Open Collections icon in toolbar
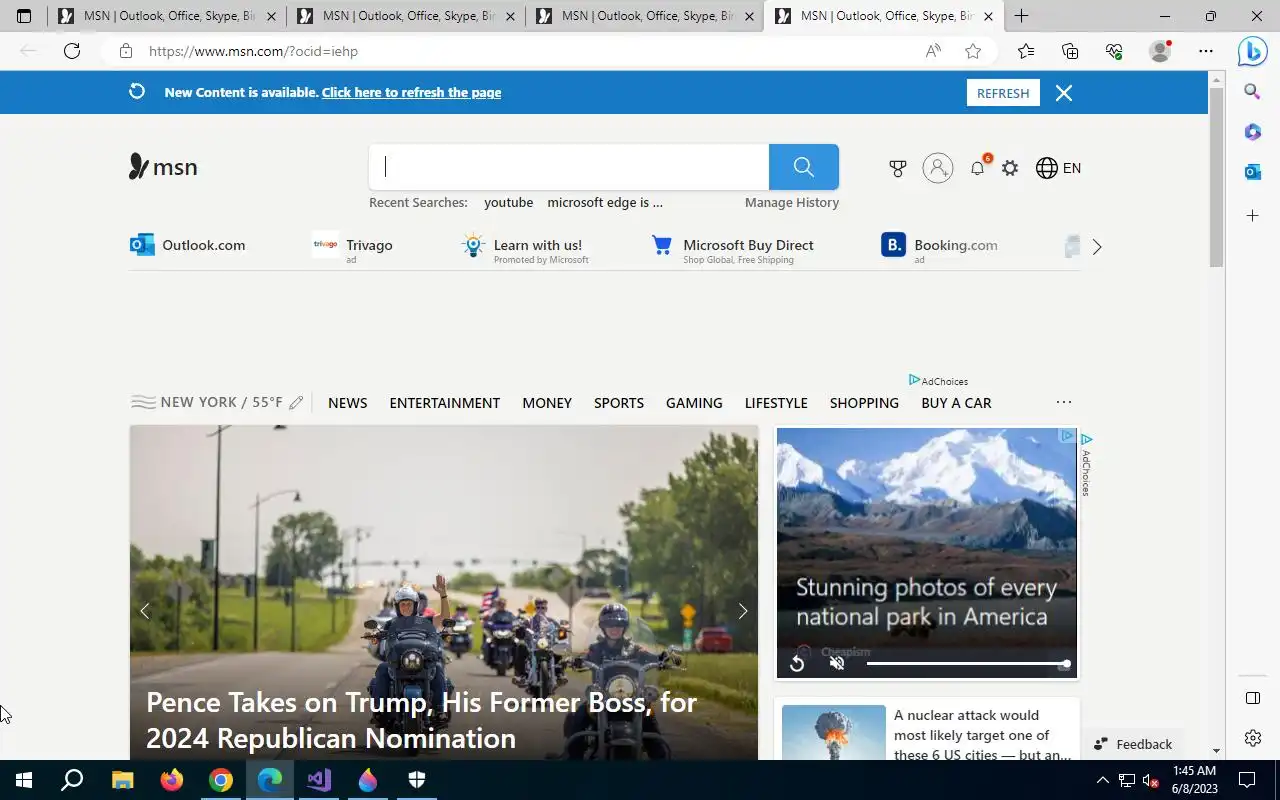This screenshot has height=800, width=1280. coord(1070,51)
